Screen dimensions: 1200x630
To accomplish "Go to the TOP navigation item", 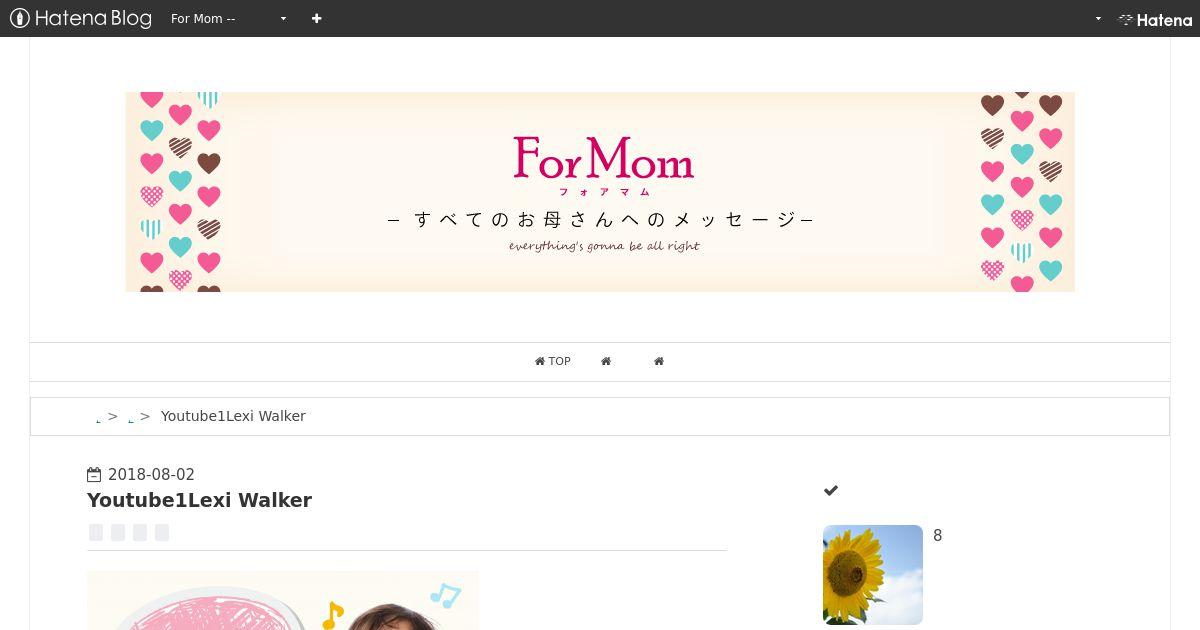I will click(x=553, y=361).
